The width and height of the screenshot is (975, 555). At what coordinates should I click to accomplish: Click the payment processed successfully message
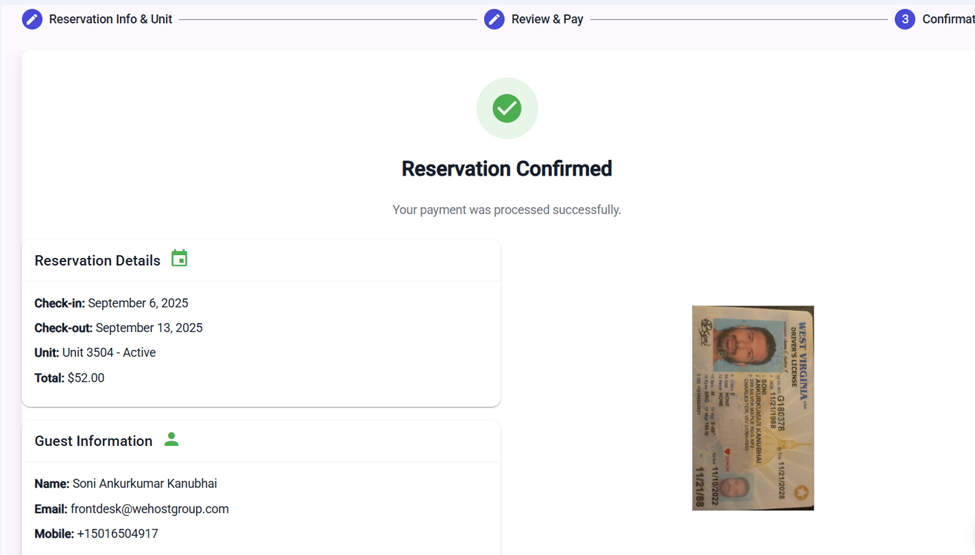coord(506,210)
